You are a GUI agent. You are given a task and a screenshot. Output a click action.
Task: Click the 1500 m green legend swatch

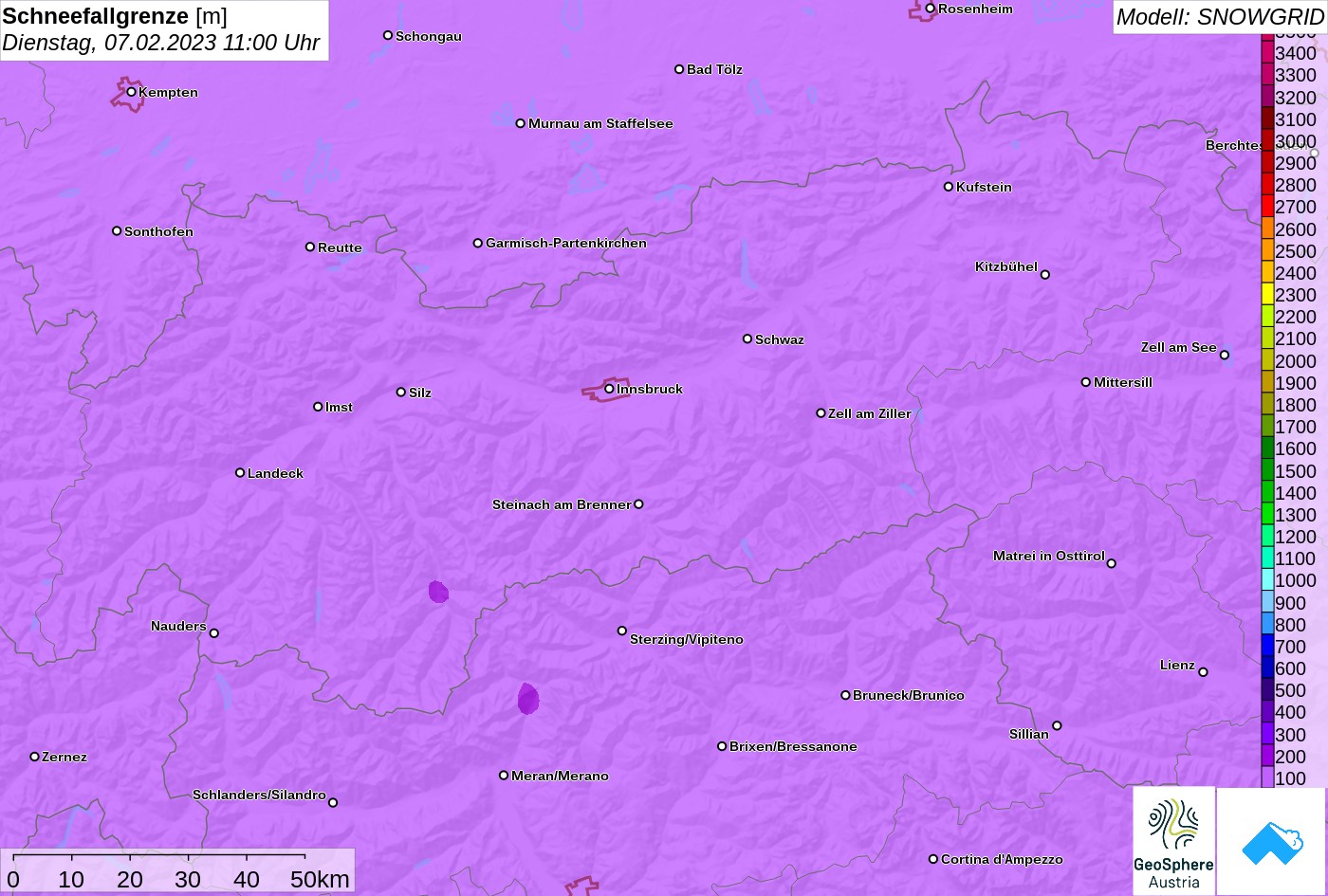tap(1267, 471)
